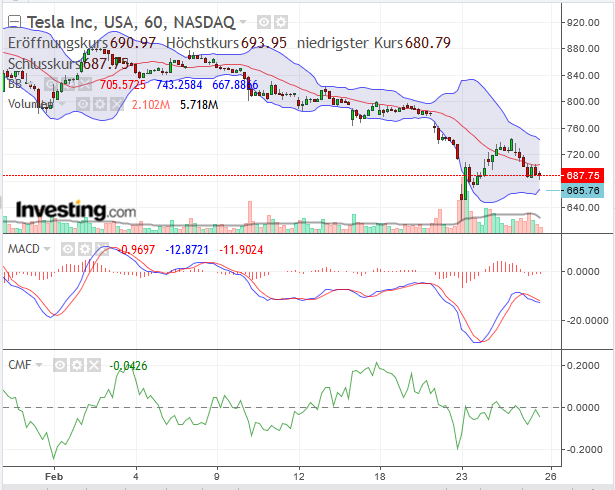The width and height of the screenshot is (615, 490).
Task: Toggle BB indicator visibility eye
Action: tap(51, 84)
